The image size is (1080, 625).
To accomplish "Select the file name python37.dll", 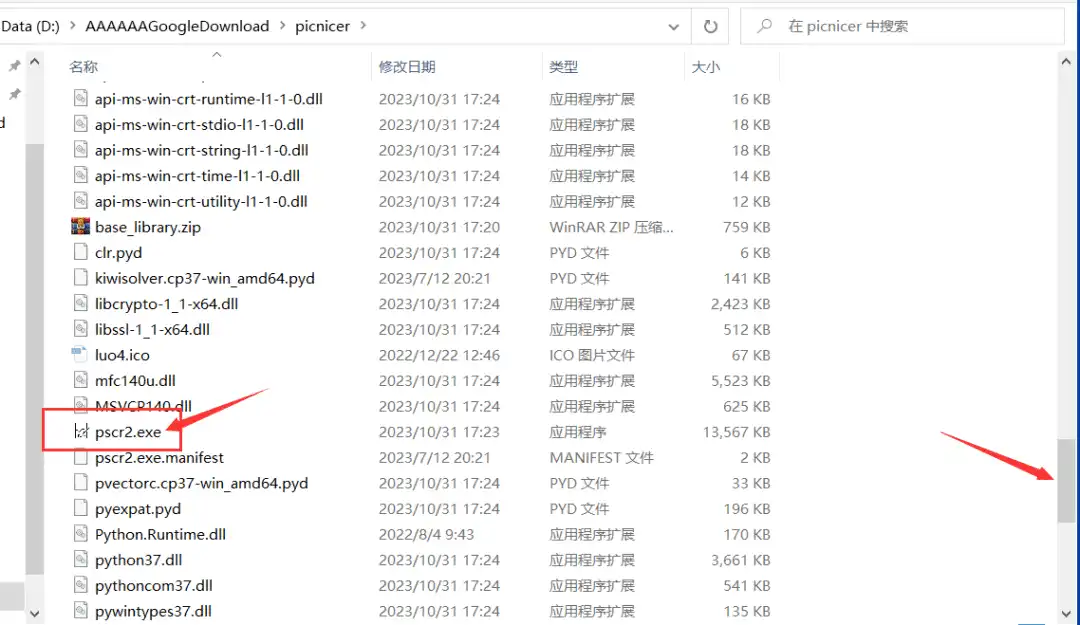I will [138, 560].
